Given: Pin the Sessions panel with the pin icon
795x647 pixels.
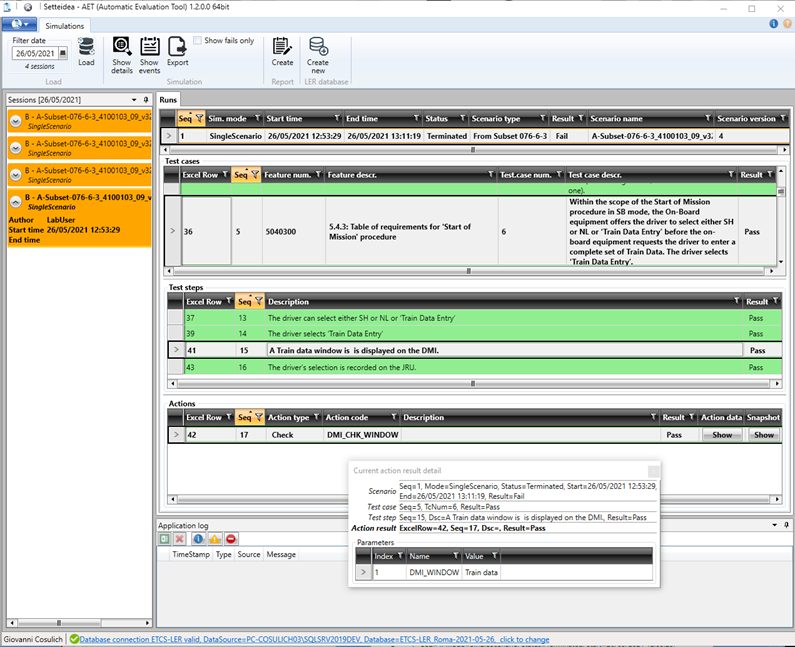Looking at the screenshot, I should pyautogui.click(x=146, y=100).
